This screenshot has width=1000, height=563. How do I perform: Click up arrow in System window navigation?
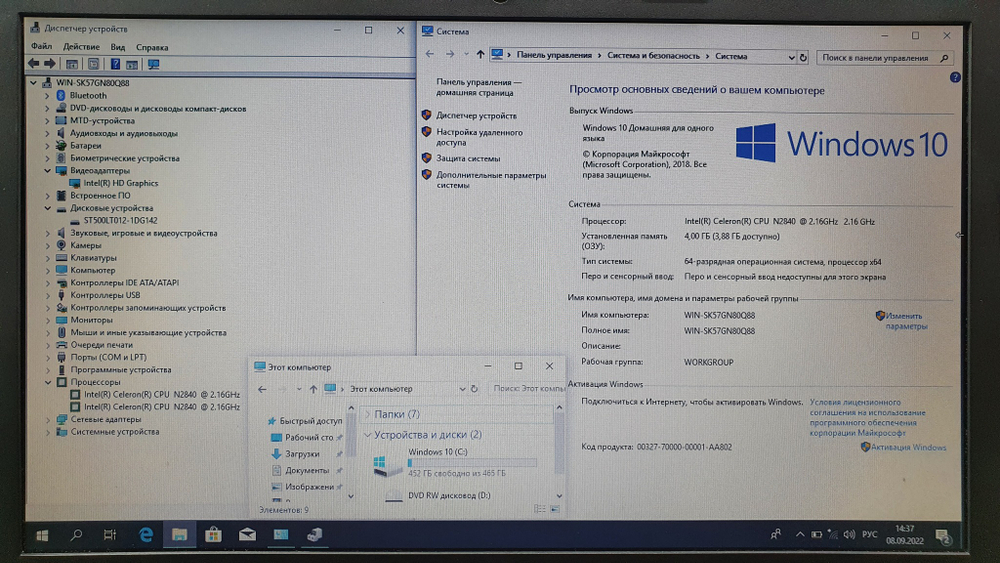coord(480,55)
